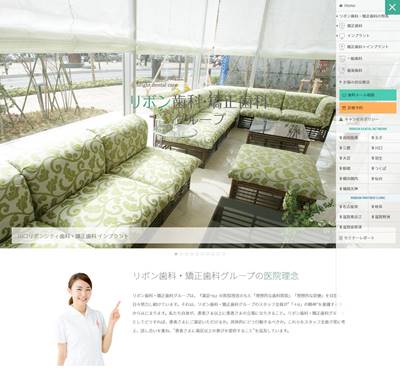This screenshot has width=400, height=374.
Task: Select the first slideshow pagination dot
Action: pyautogui.click(x=176, y=254)
